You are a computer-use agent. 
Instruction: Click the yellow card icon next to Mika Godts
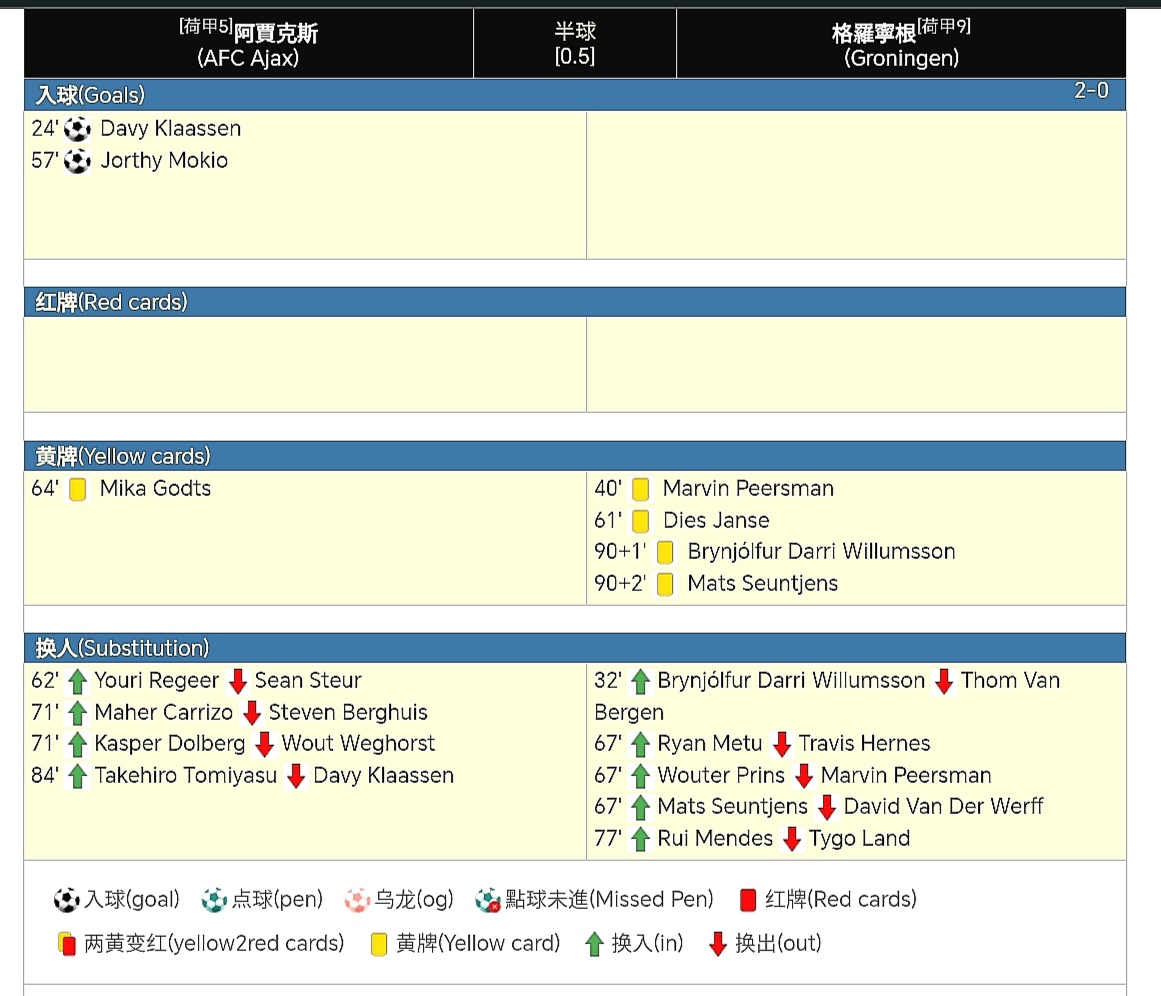click(x=78, y=489)
